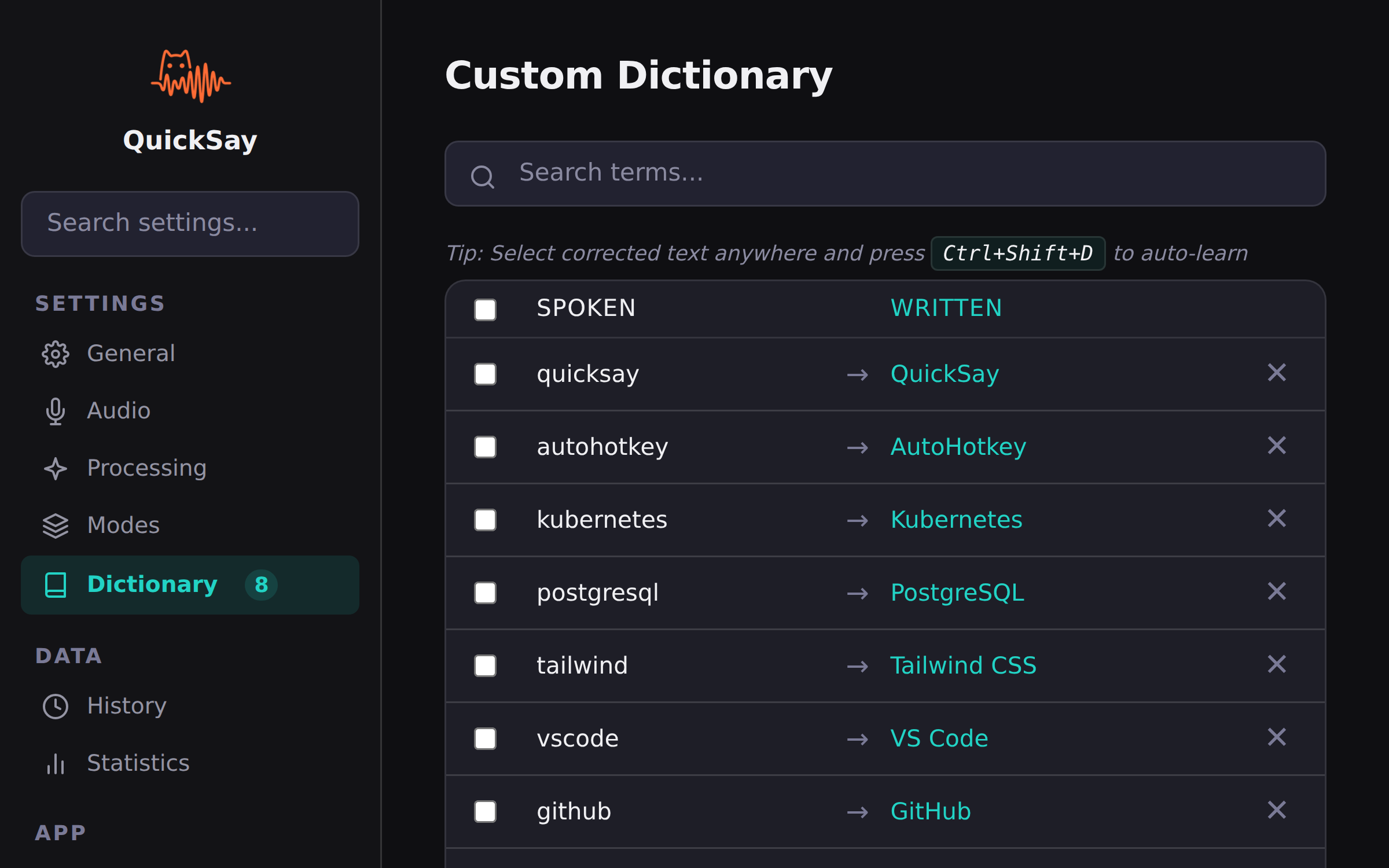Click the Processing sparkle icon
Image resolution: width=1389 pixels, height=868 pixels.
55,468
